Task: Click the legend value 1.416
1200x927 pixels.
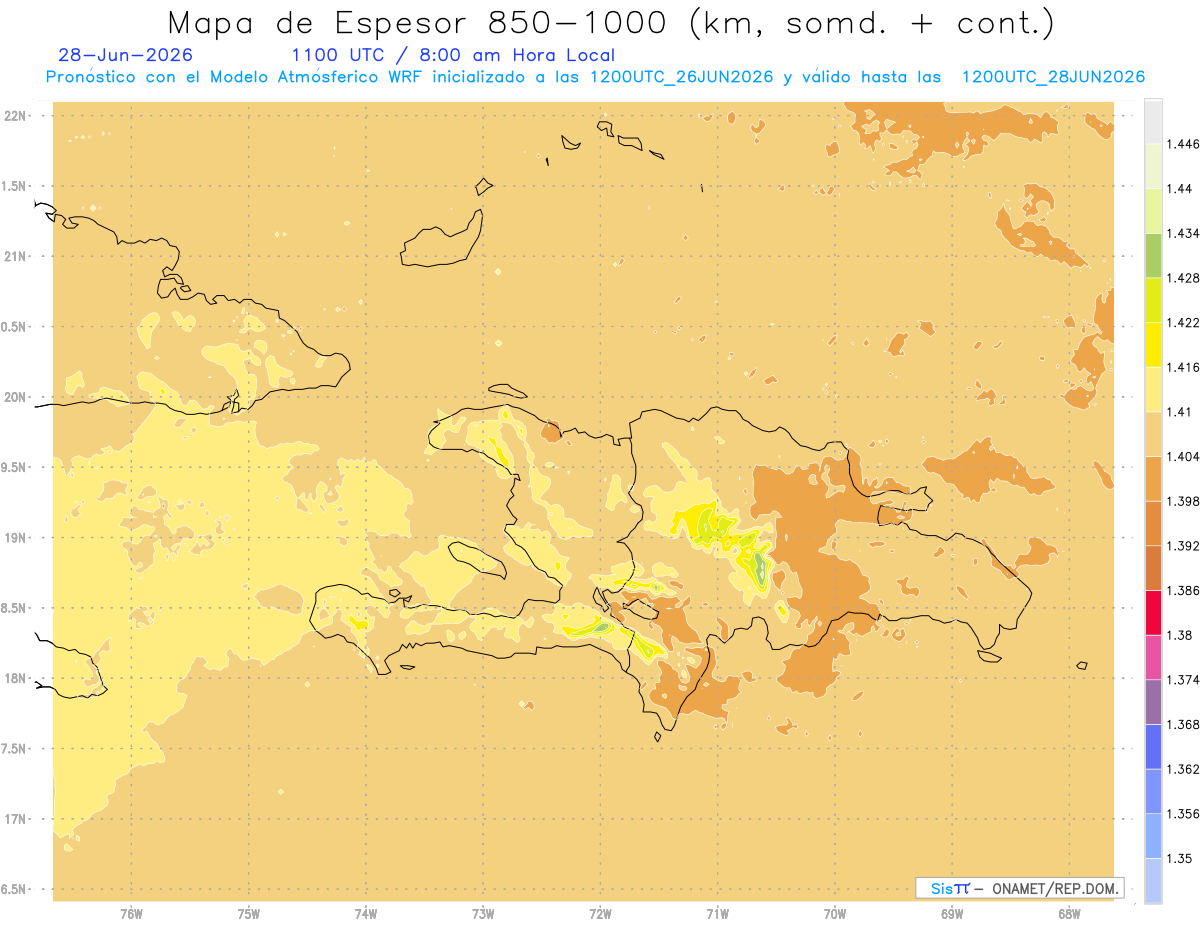Action: click(x=1184, y=367)
